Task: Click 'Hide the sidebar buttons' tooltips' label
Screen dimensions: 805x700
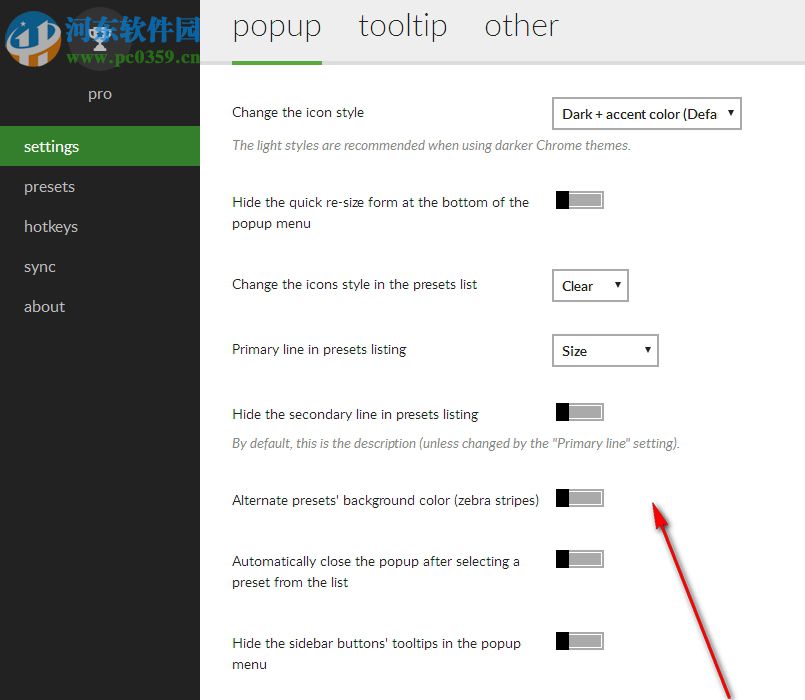Action: [x=376, y=653]
